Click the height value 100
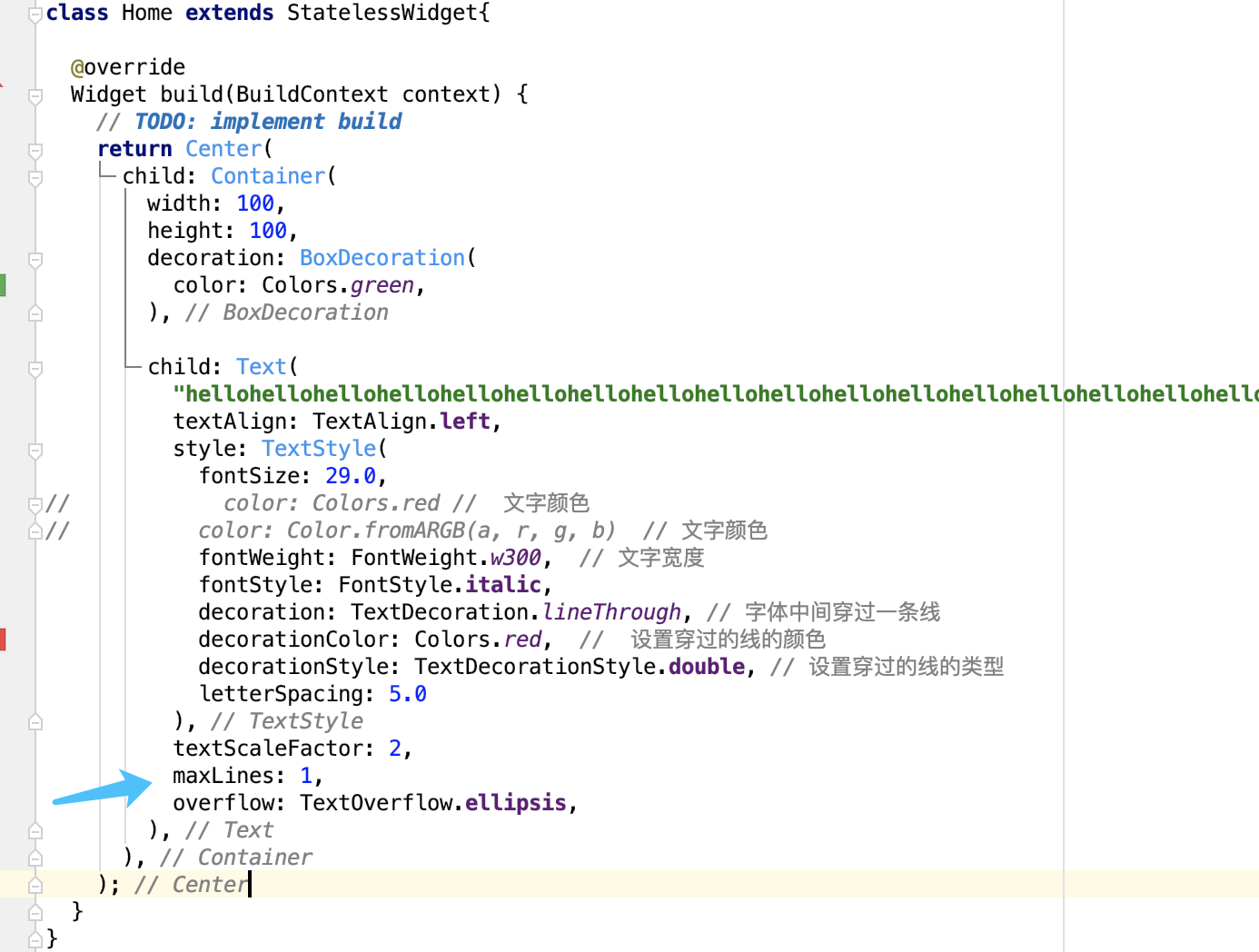The width and height of the screenshot is (1259, 952). (268, 231)
